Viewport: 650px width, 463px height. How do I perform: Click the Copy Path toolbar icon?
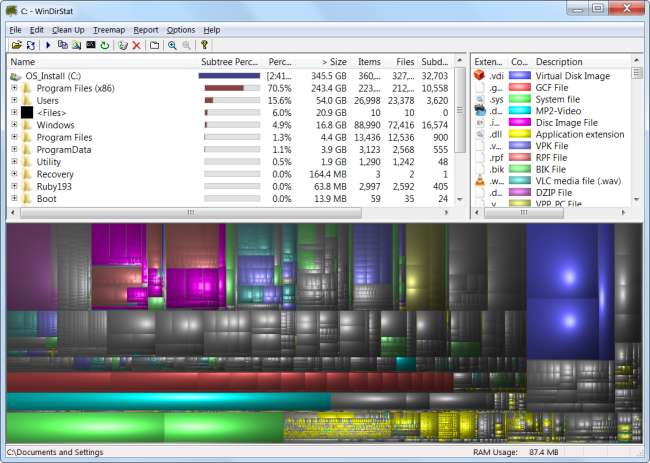[x=62, y=45]
